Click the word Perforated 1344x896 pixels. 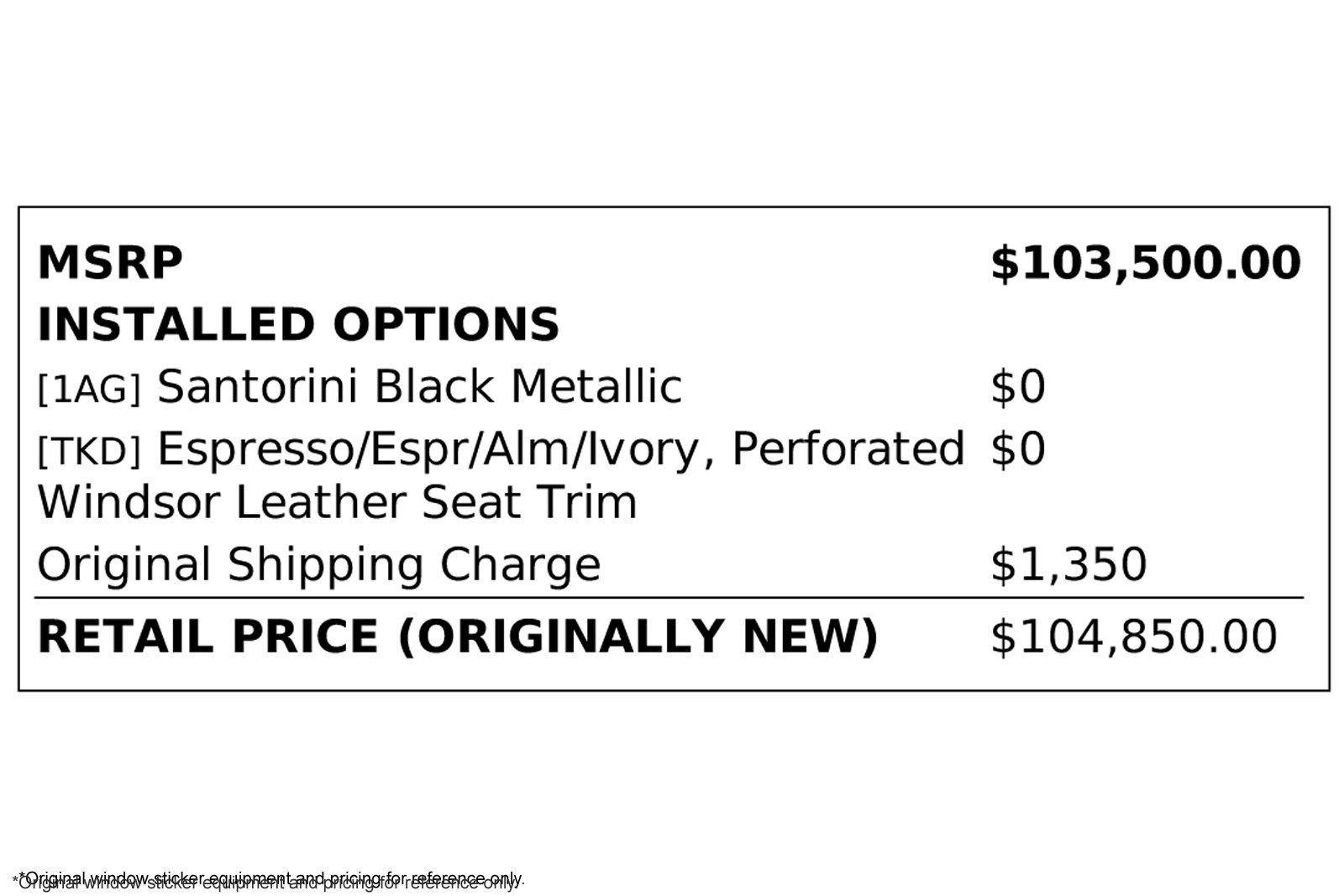click(x=848, y=449)
